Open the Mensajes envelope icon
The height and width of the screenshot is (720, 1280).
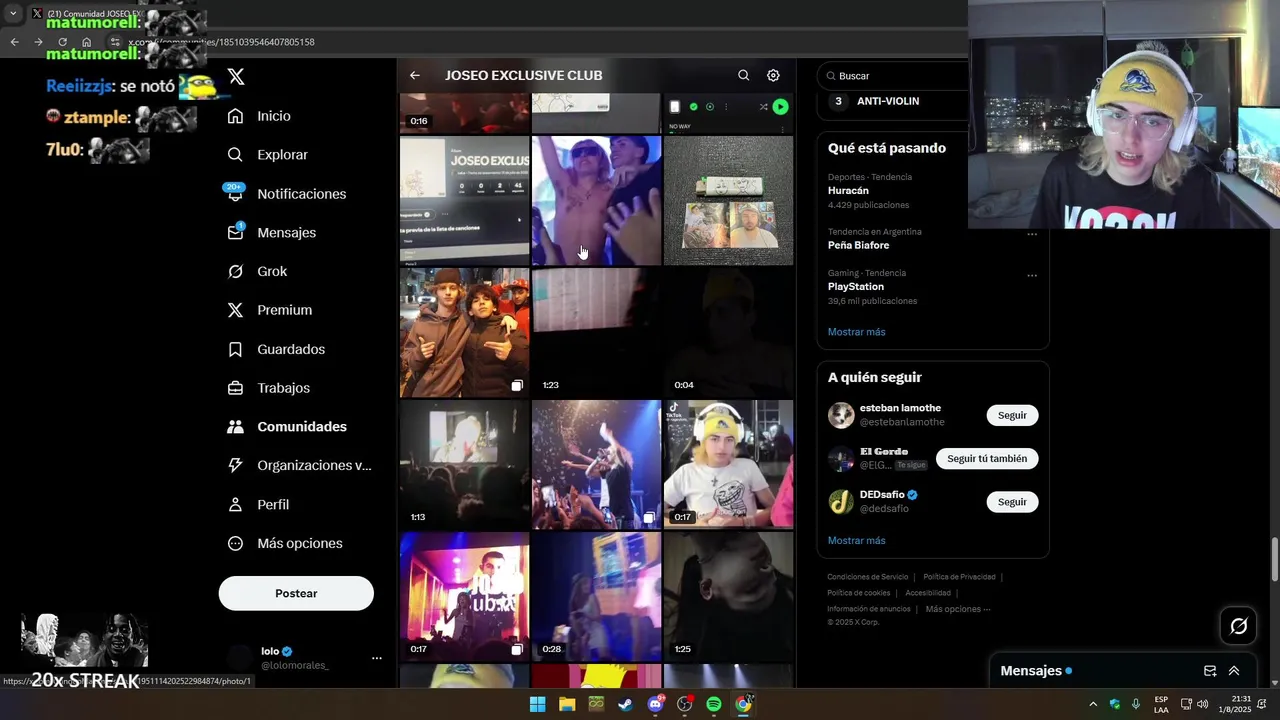(x=235, y=232)
